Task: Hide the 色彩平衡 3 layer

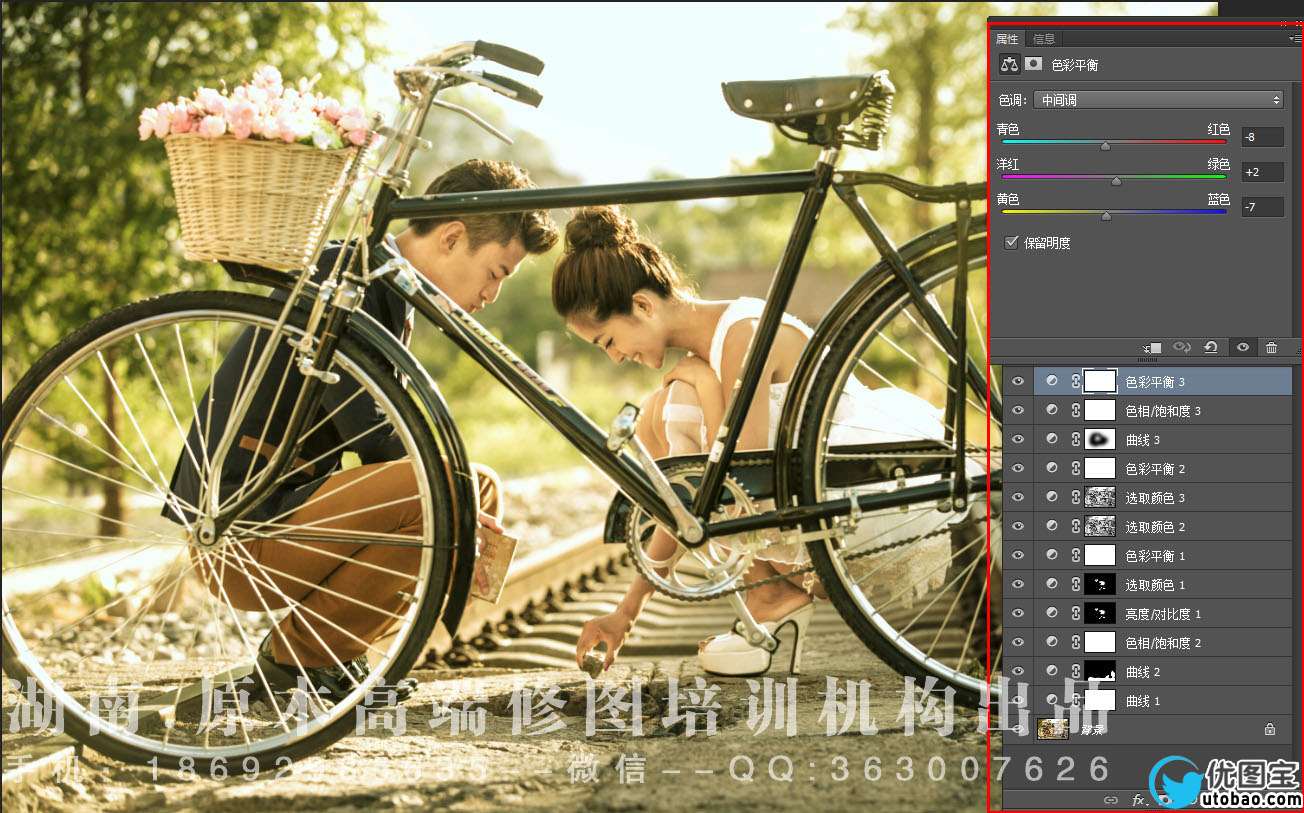Action: [x=1018, y=381]
